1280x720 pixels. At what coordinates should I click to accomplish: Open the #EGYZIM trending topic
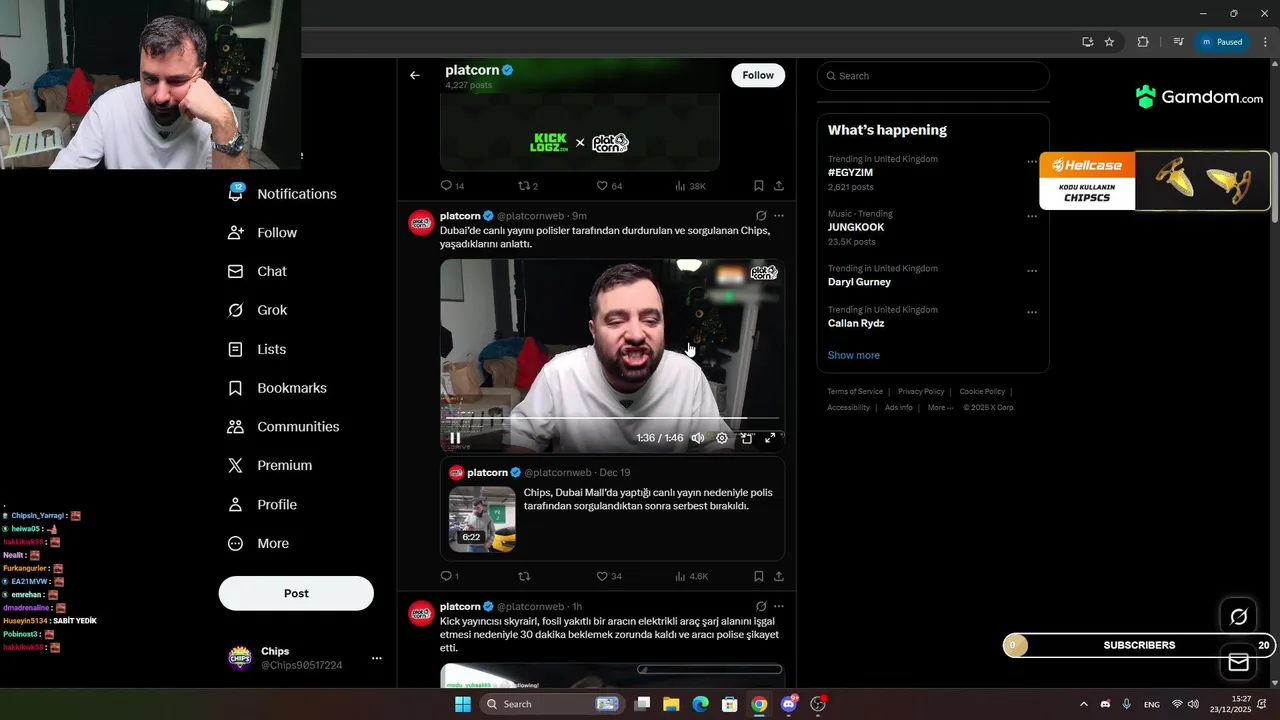tap(850, 173)
